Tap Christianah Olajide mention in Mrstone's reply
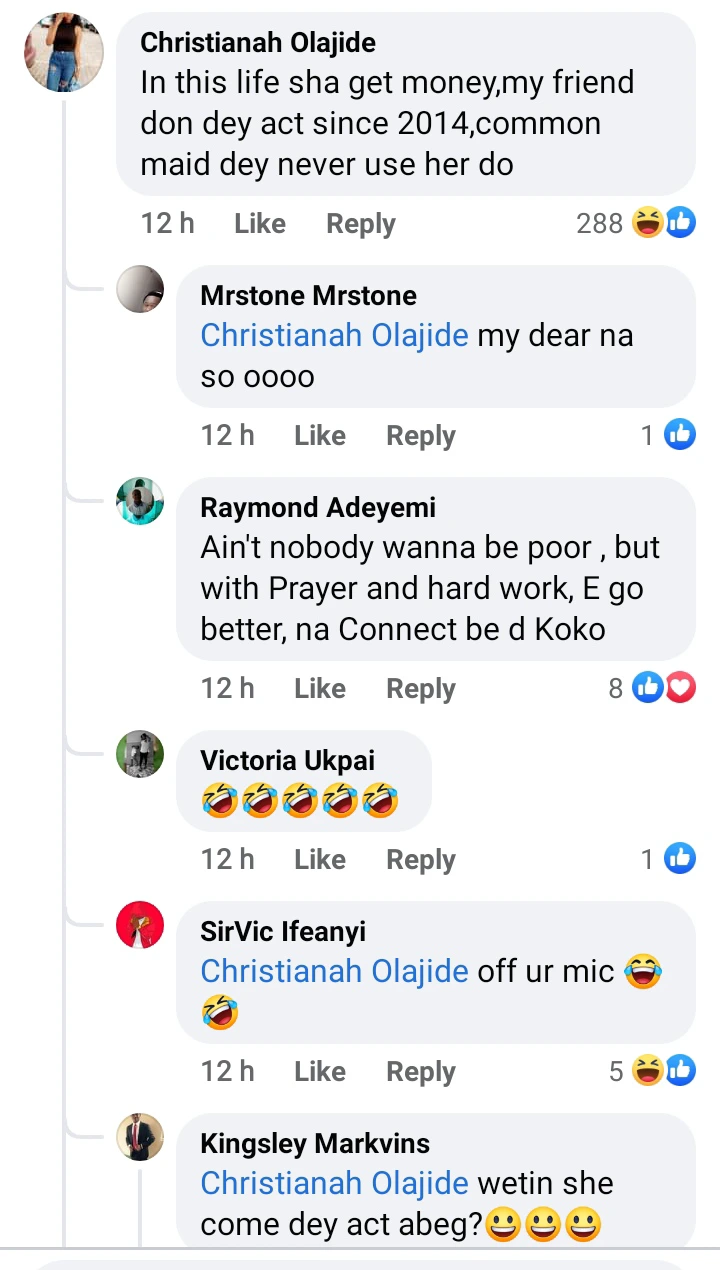 tap(334, 335)
